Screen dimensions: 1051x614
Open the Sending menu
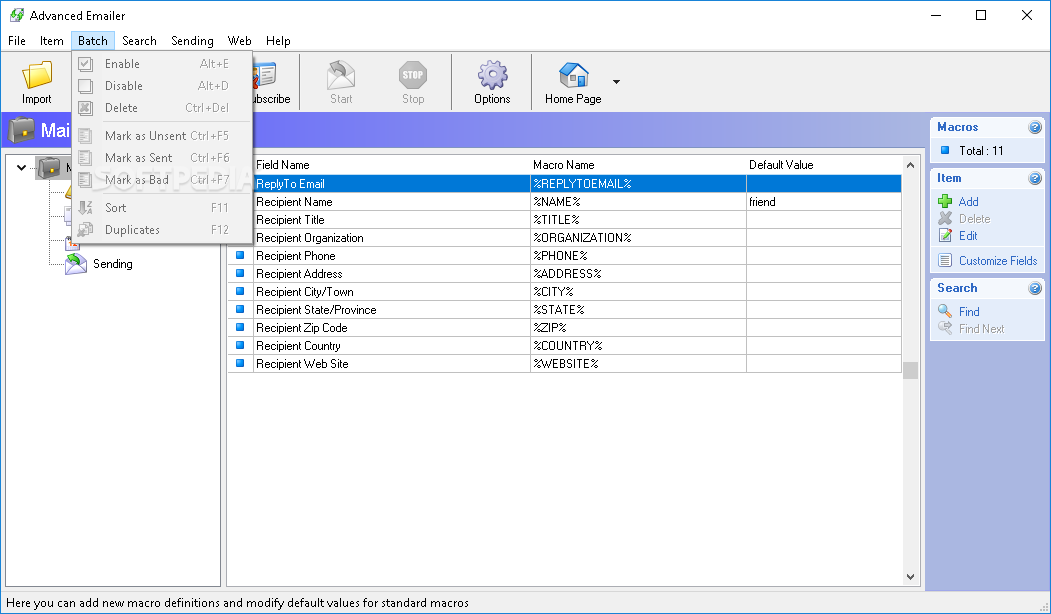tap(192, 41)
